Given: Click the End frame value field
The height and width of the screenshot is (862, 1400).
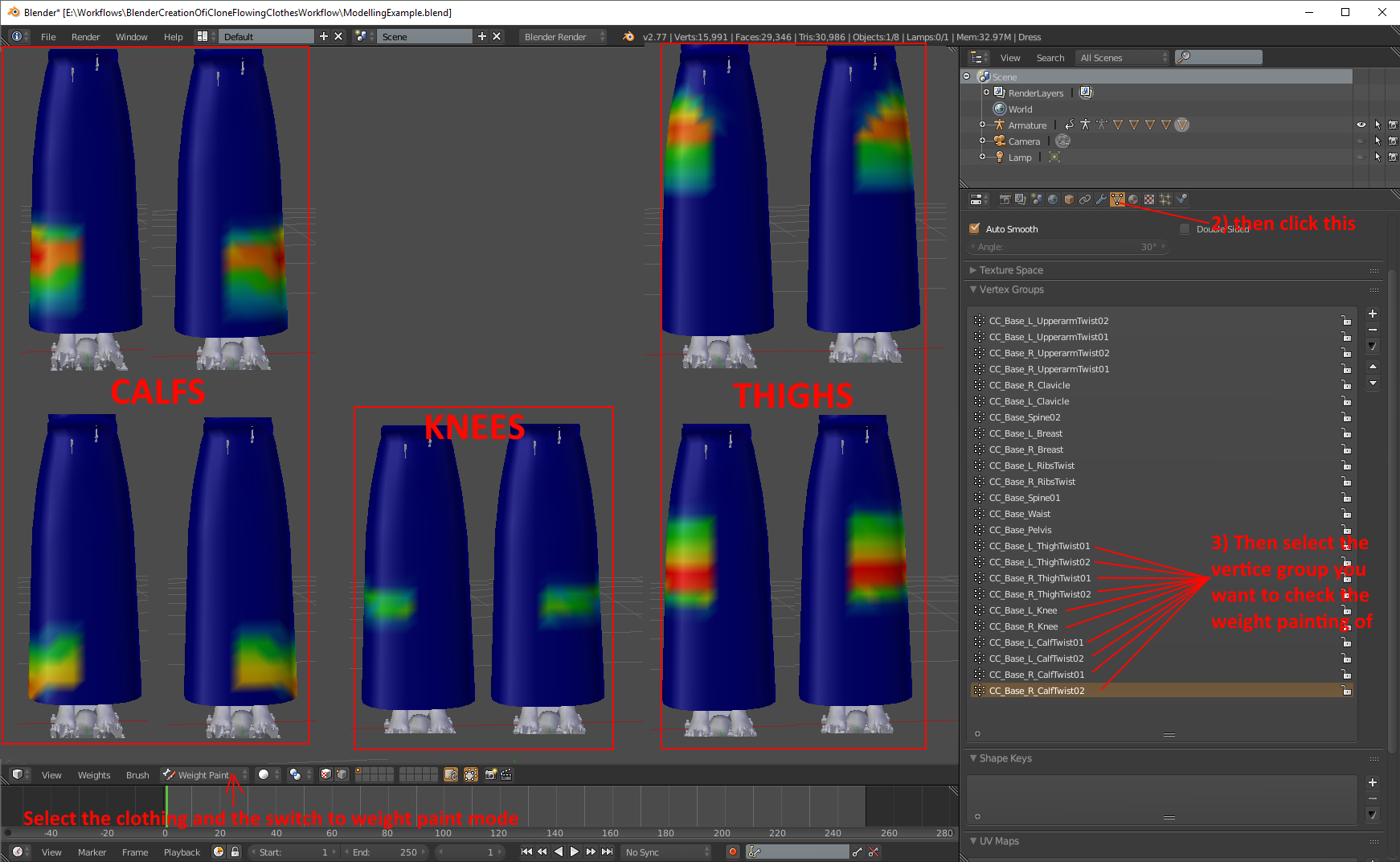Looking at the screenshot, I should 387,852.
